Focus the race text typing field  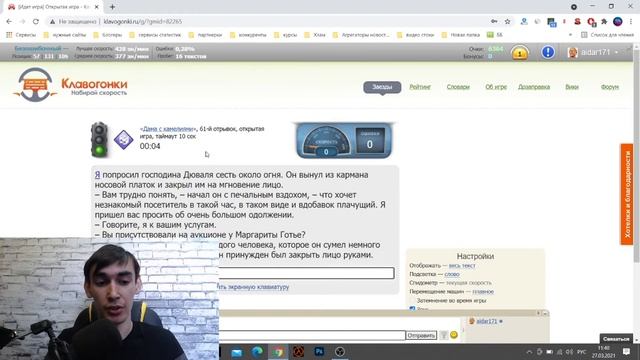[x=307, y=273]
